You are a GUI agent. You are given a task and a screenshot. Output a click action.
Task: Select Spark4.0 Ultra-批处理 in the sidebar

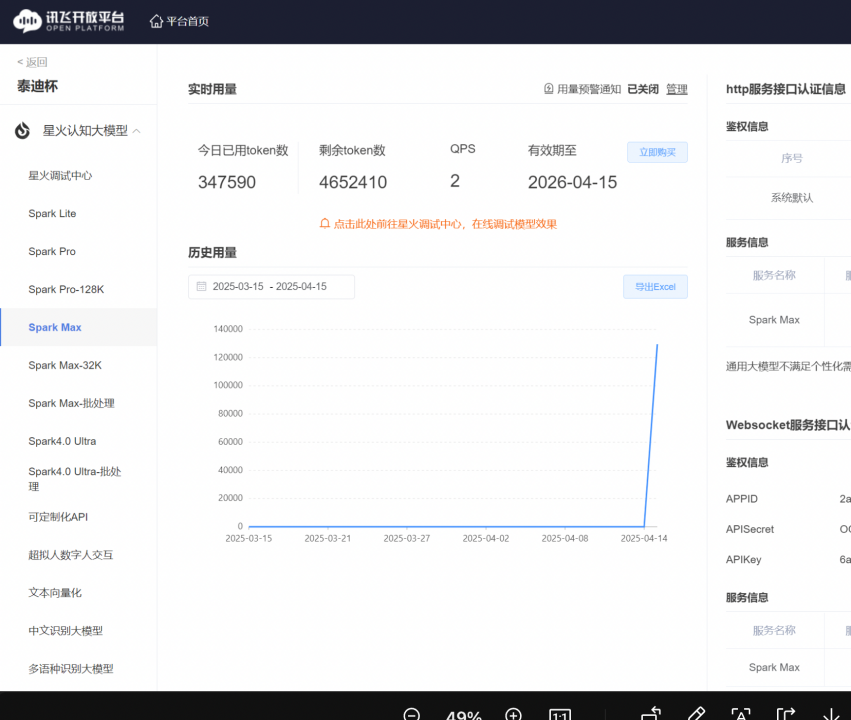click(x=75, y=479)
